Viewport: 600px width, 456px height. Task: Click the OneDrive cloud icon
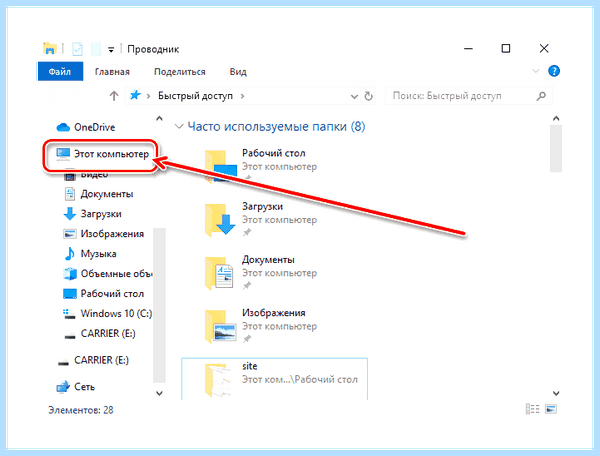point(63,127)
